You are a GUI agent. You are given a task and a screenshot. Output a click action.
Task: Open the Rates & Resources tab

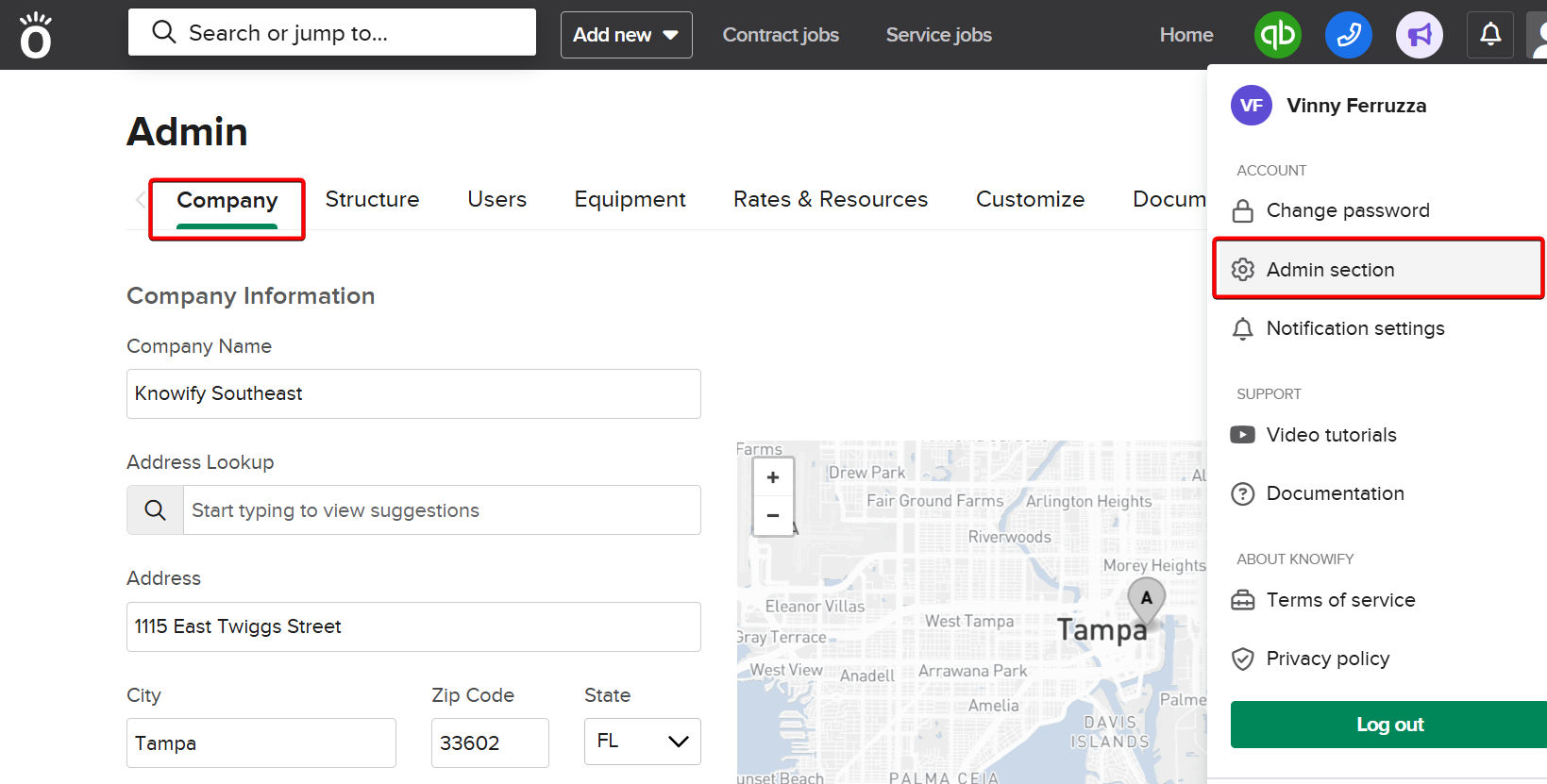click(x=831, y=200)
